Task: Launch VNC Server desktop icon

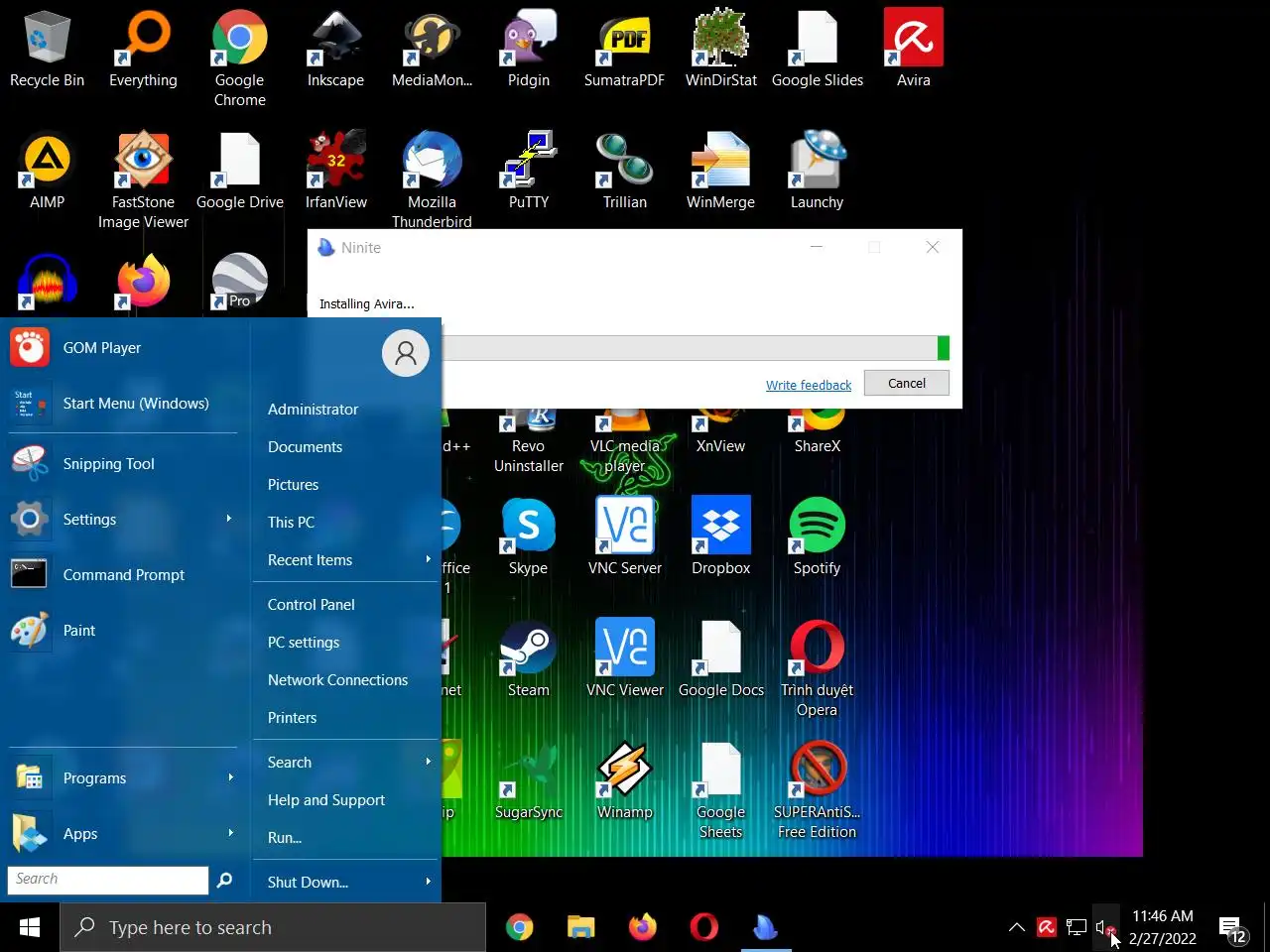Action: pos(624,536)
